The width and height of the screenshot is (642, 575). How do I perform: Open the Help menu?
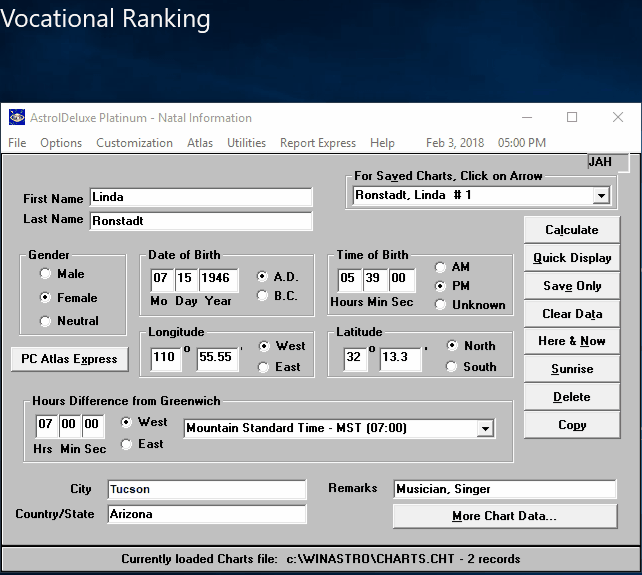382,143
